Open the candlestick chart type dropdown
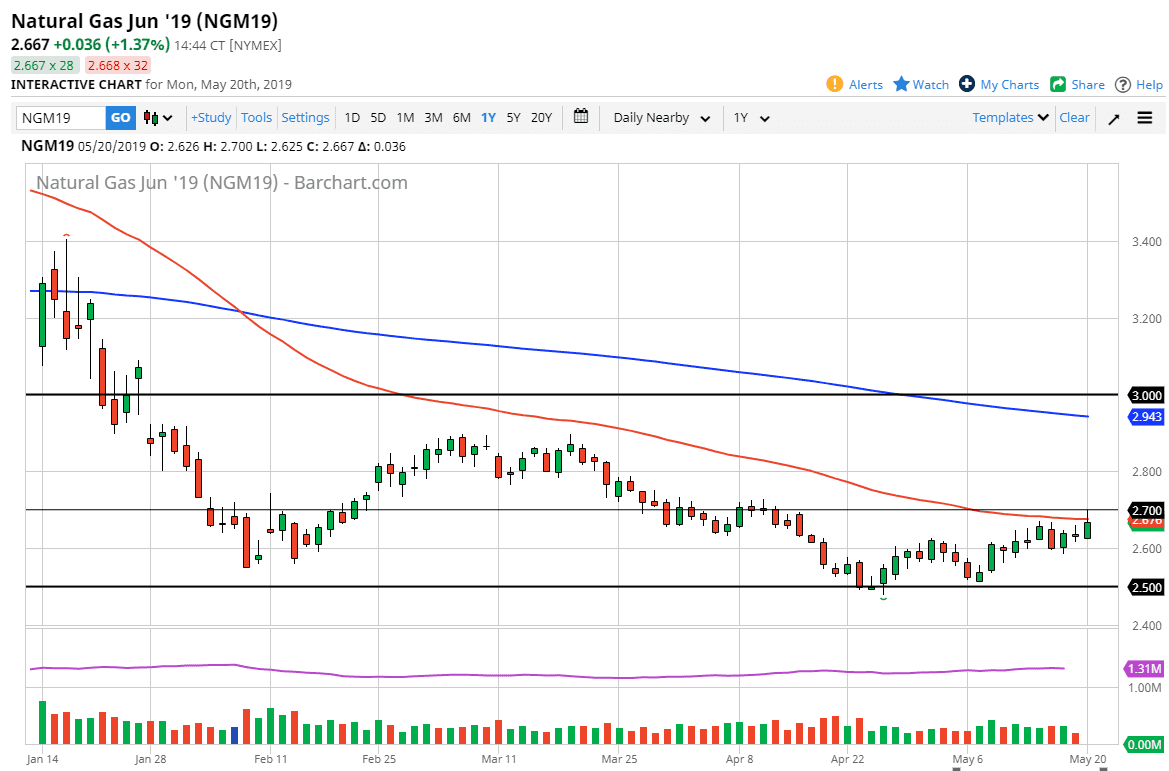1169x771 pixels. (158, 118)
